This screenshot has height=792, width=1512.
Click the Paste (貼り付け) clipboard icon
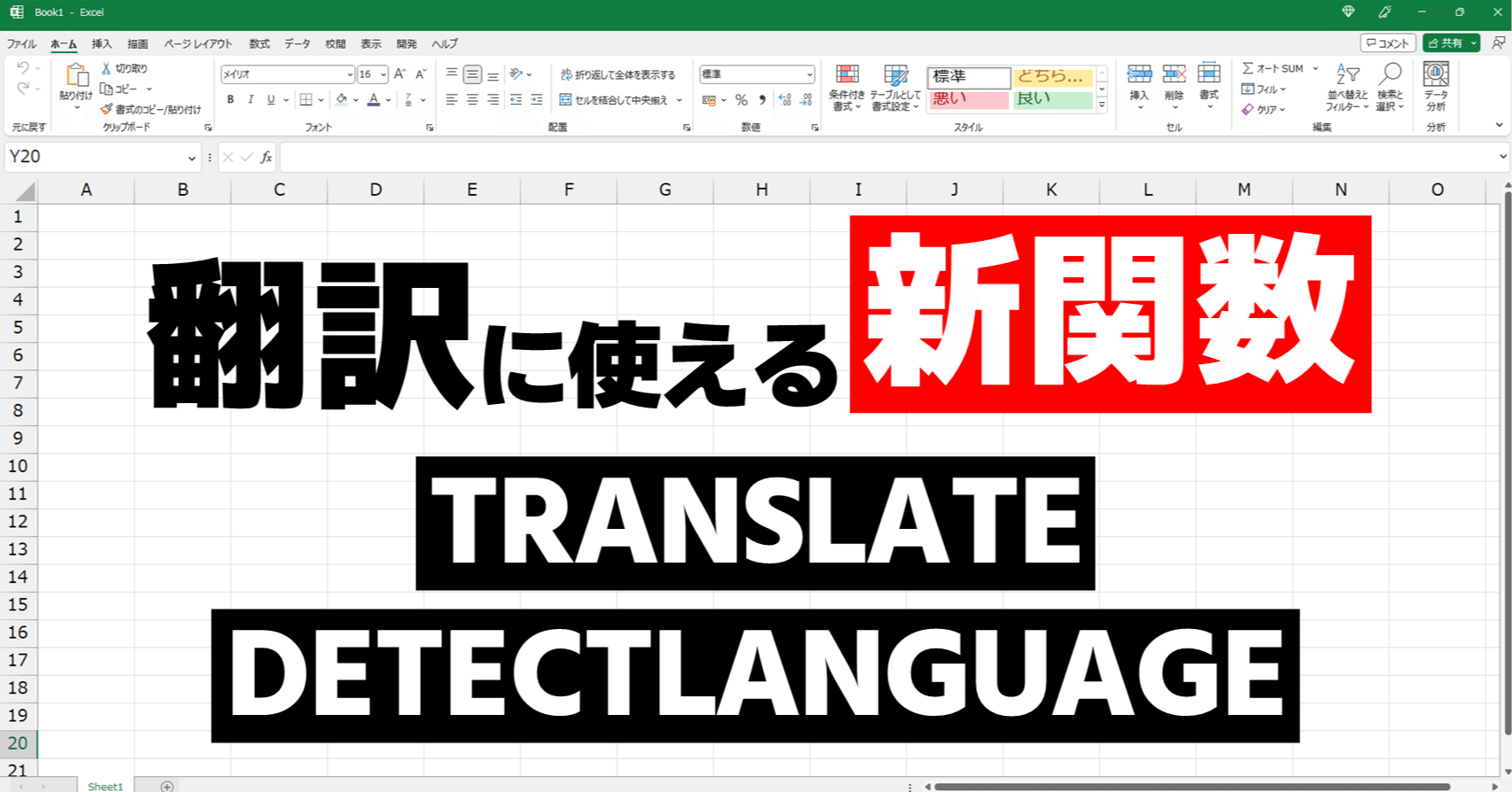pyautogui.click(x=76, y=75)
